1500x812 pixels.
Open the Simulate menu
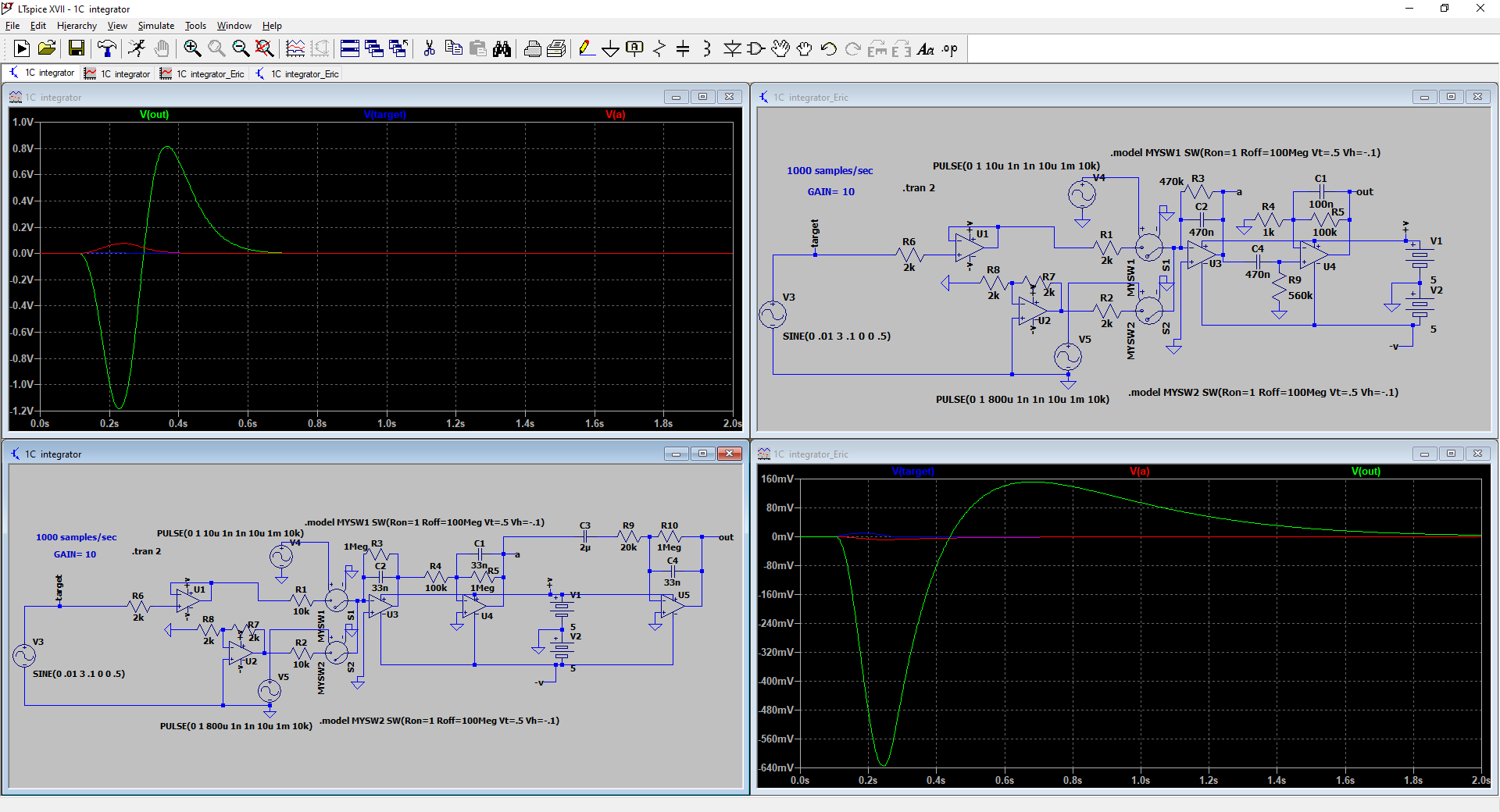tap(156, 26)
